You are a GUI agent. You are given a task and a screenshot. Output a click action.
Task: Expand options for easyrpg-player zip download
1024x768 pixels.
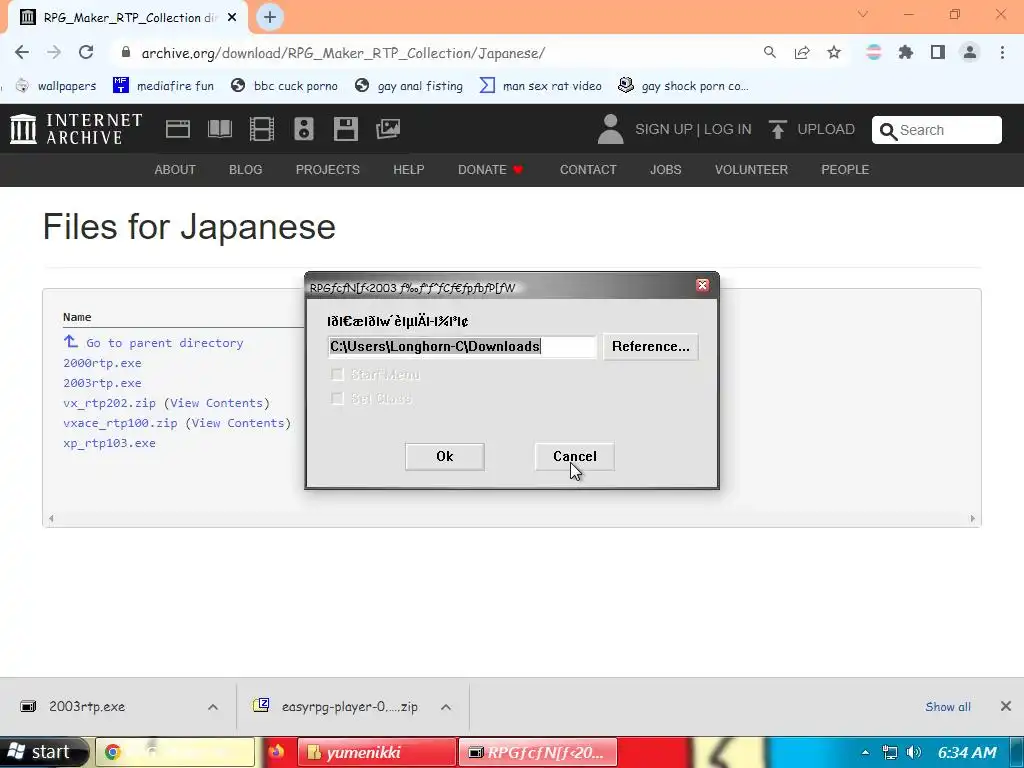click(446, 707)
